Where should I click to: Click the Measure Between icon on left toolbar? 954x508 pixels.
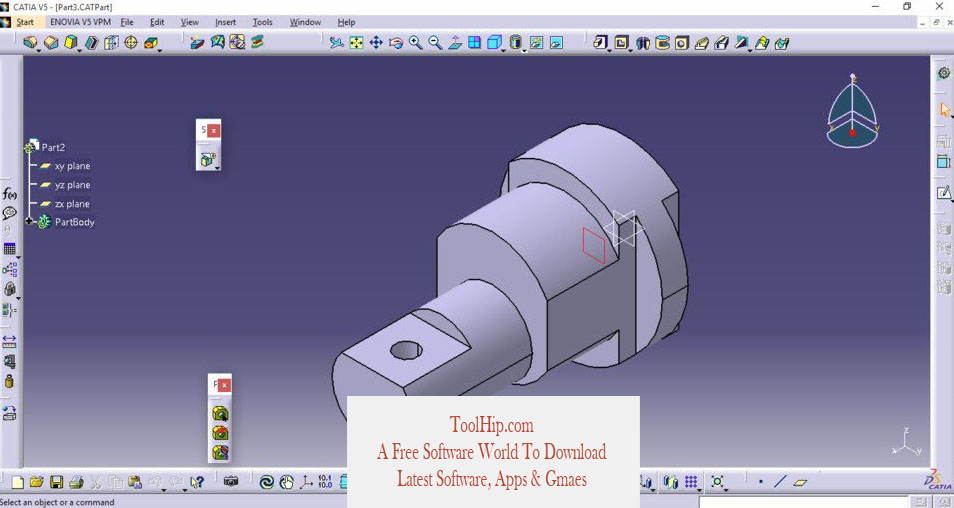click(10, 341)
